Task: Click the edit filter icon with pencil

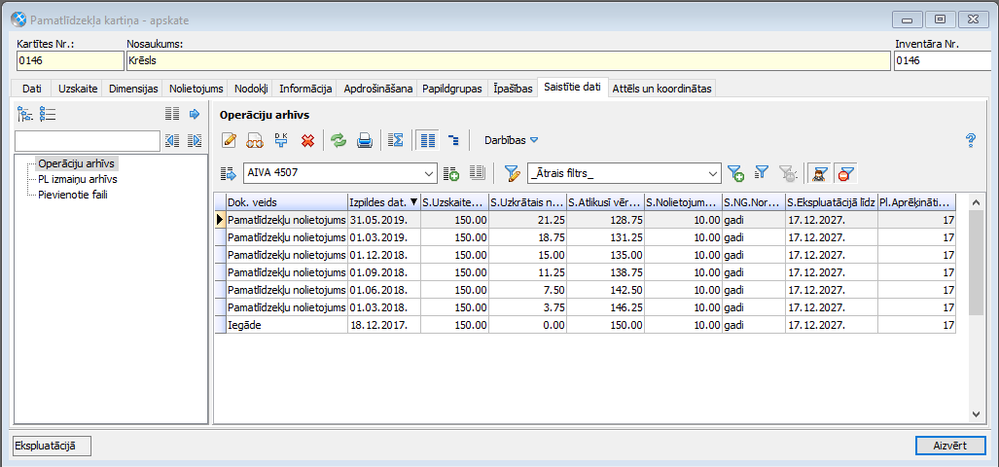Action: [512, 173]
